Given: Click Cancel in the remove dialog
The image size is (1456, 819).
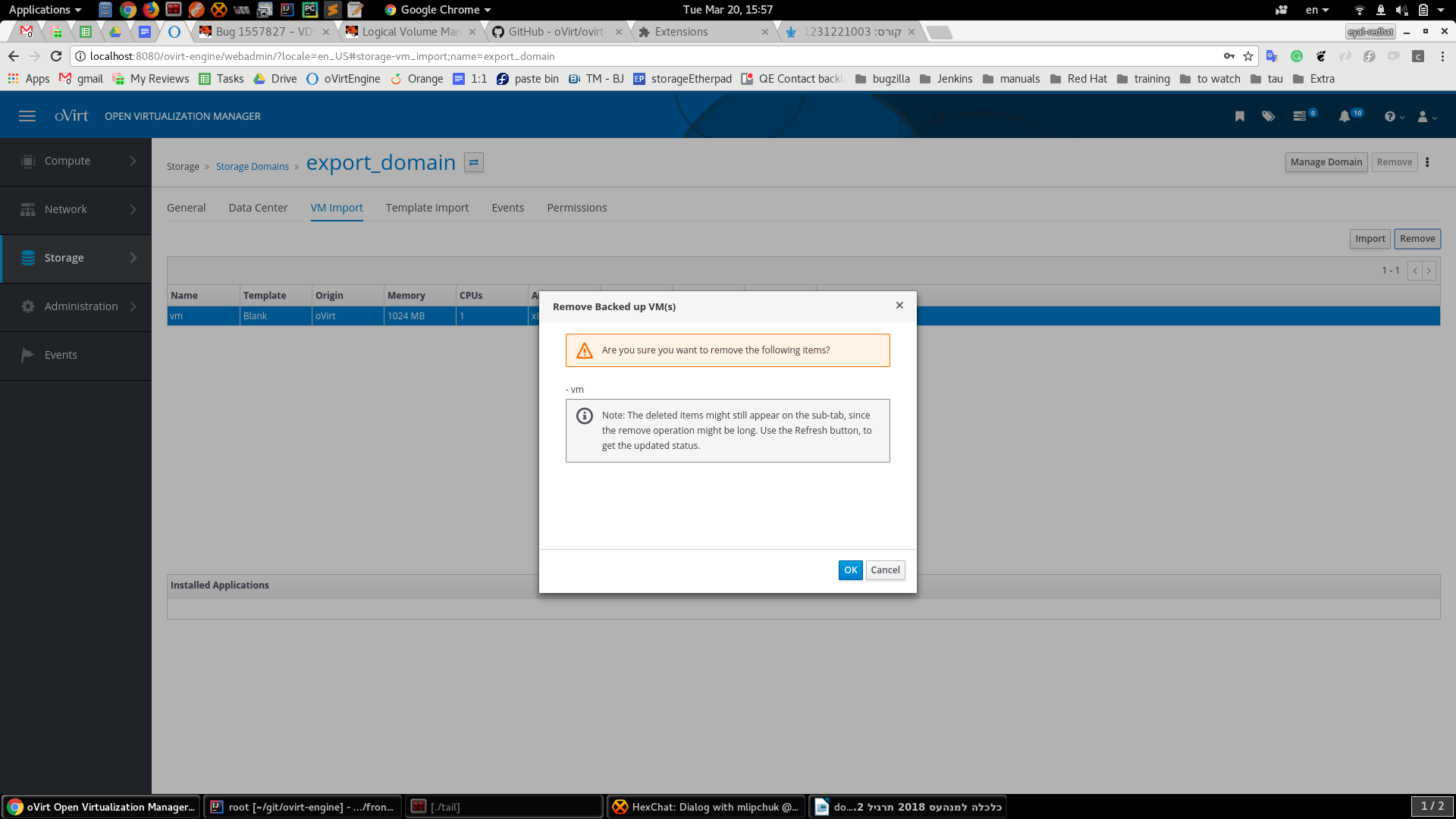Looking at the screenshot, I should click(885, 570).
